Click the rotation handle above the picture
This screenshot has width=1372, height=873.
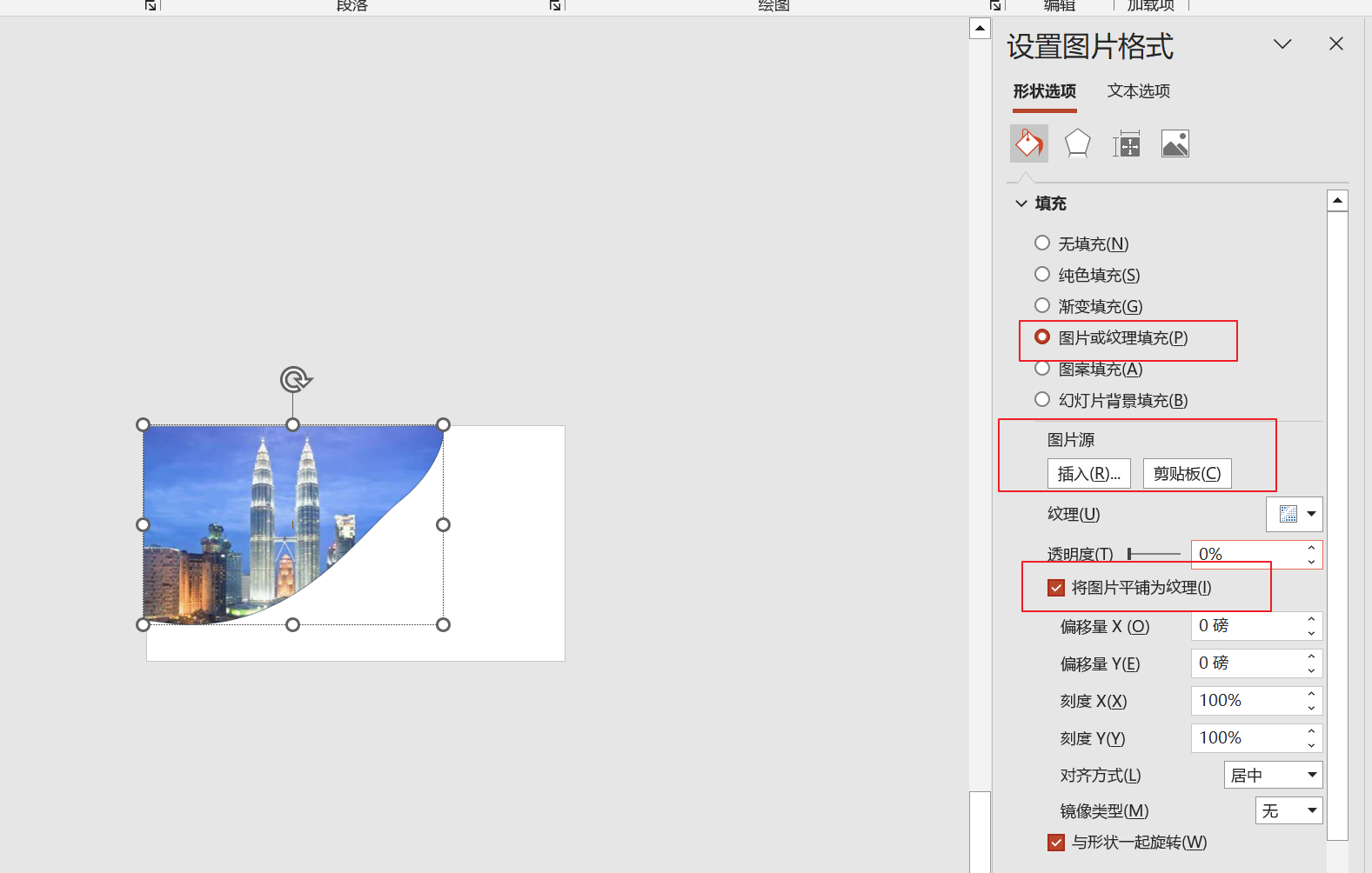[295, 380]
